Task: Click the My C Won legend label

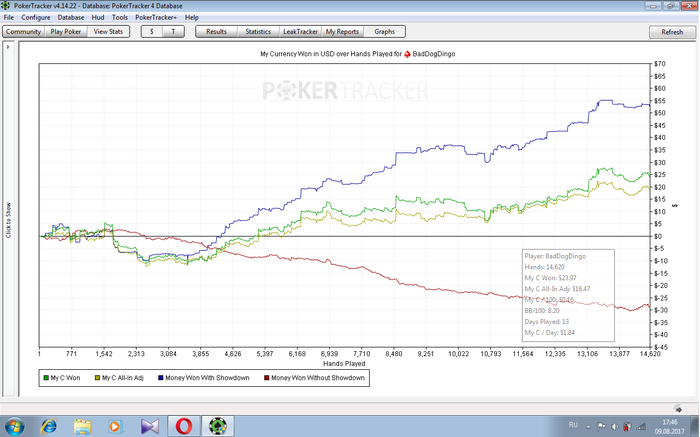Action: click(x=65, y=378)
